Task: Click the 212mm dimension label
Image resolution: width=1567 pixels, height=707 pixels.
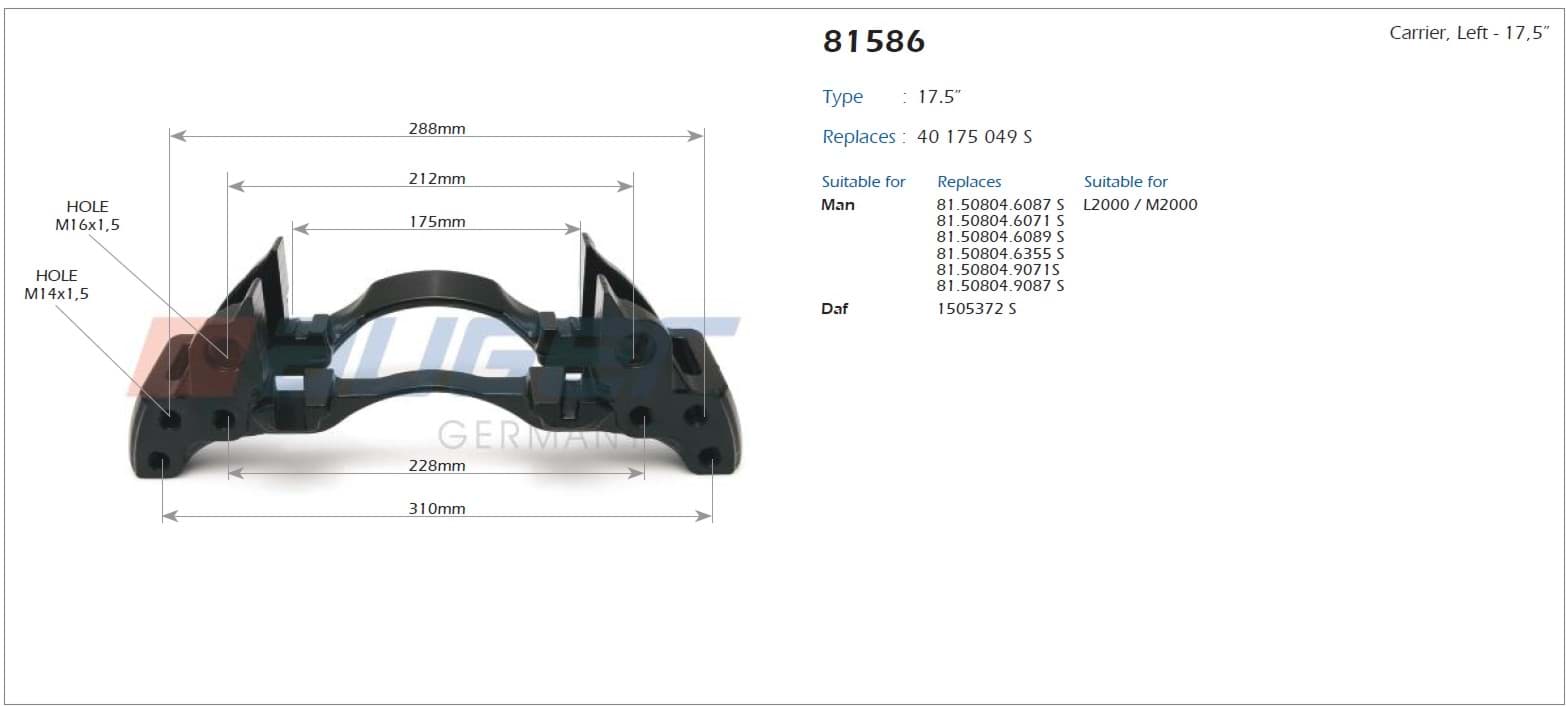Action: click(x=437, y=179)
